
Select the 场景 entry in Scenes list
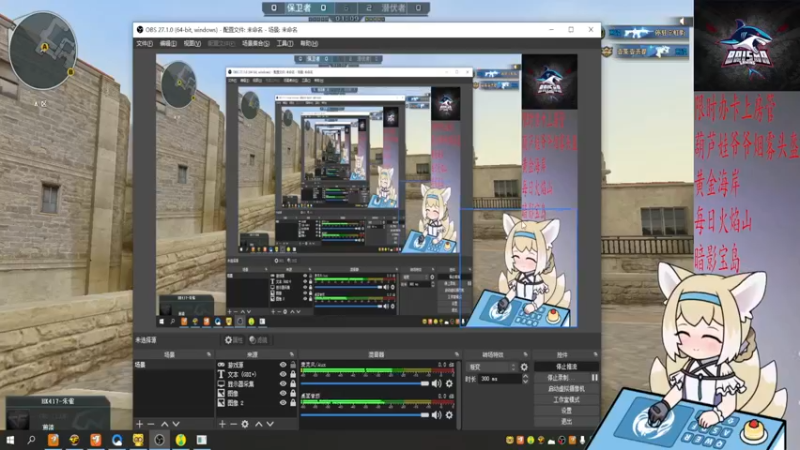coord(173,365)
